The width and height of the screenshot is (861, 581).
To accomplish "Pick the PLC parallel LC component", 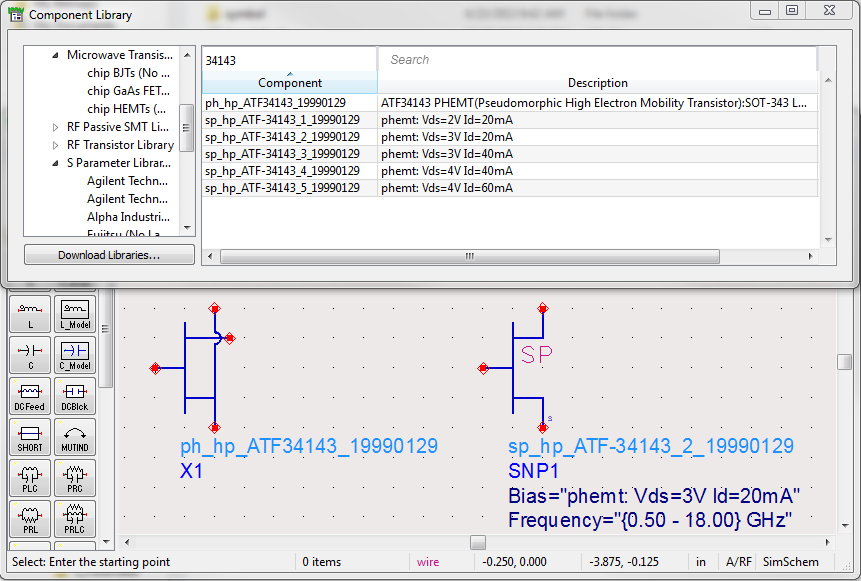I will click(30, 478).
